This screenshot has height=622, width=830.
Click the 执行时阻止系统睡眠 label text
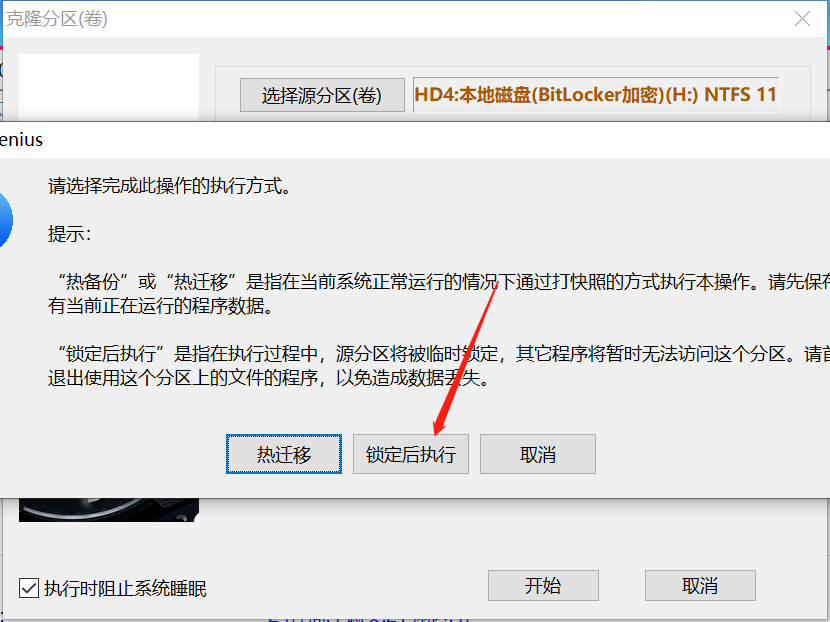(x=125, y=588)
